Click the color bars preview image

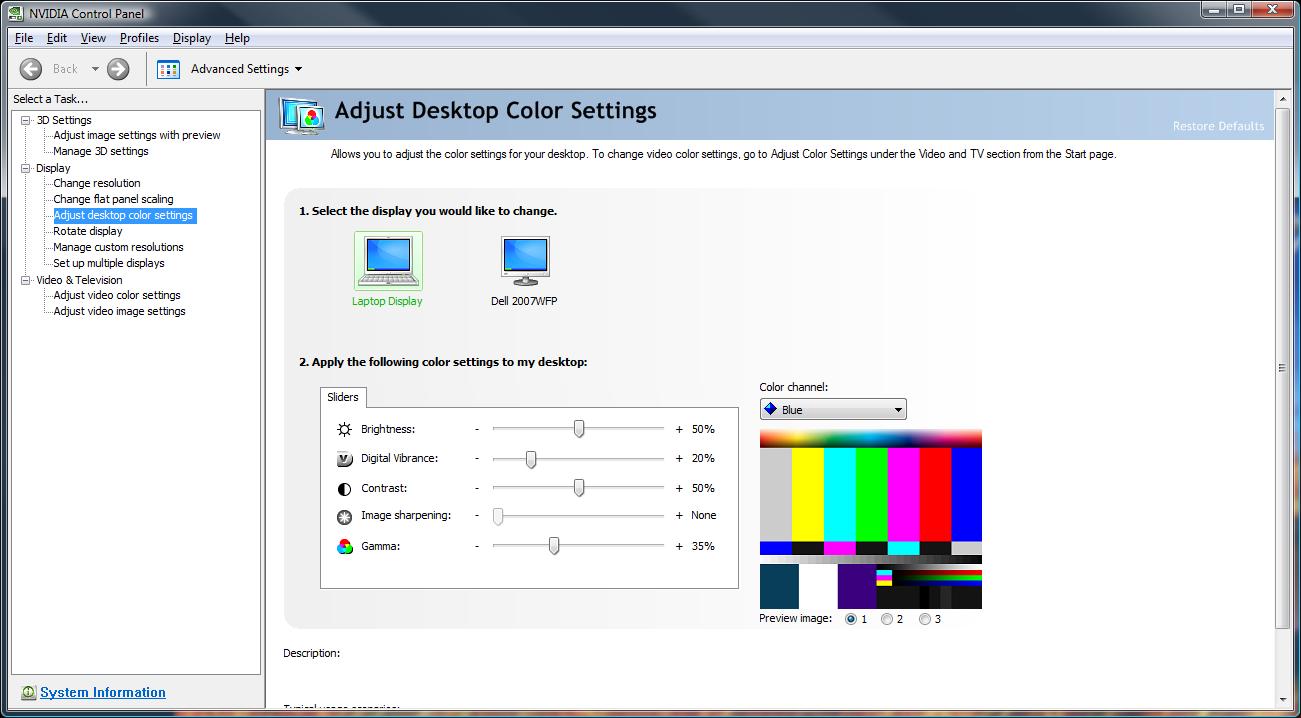coord(871,519)
